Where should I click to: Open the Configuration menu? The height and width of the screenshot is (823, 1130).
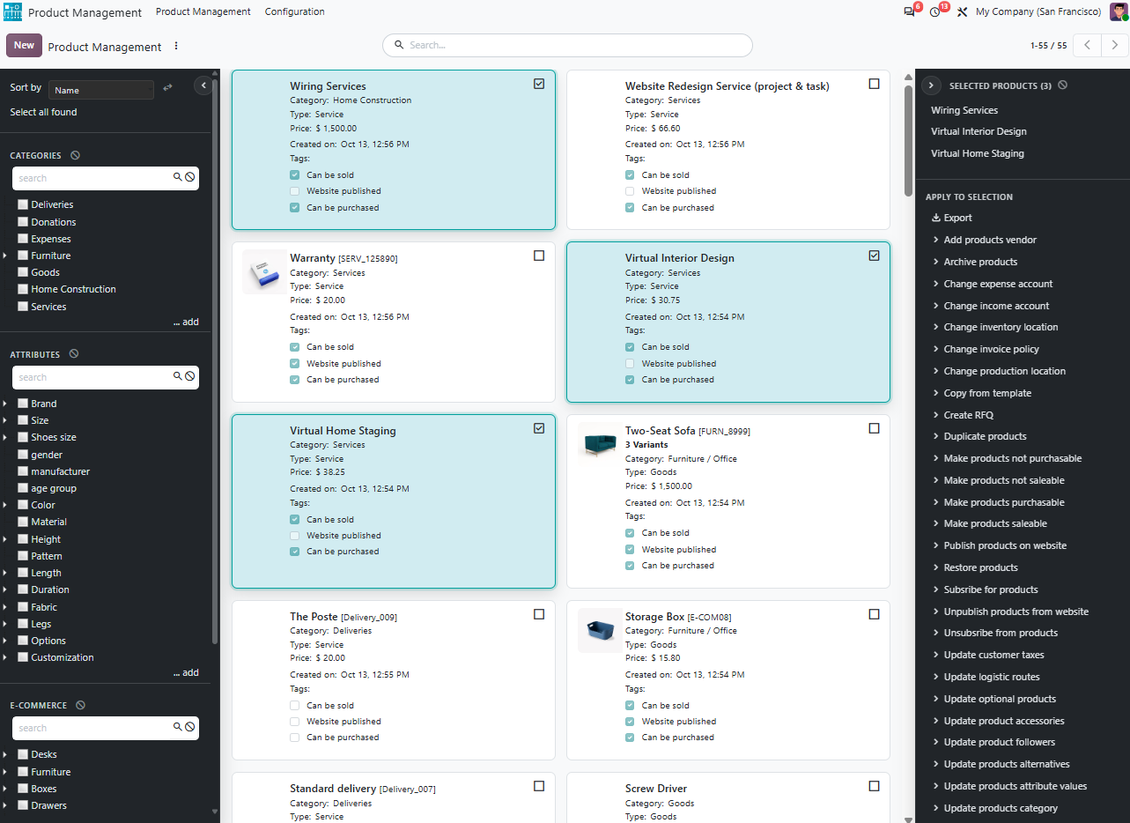click(295, 12)
